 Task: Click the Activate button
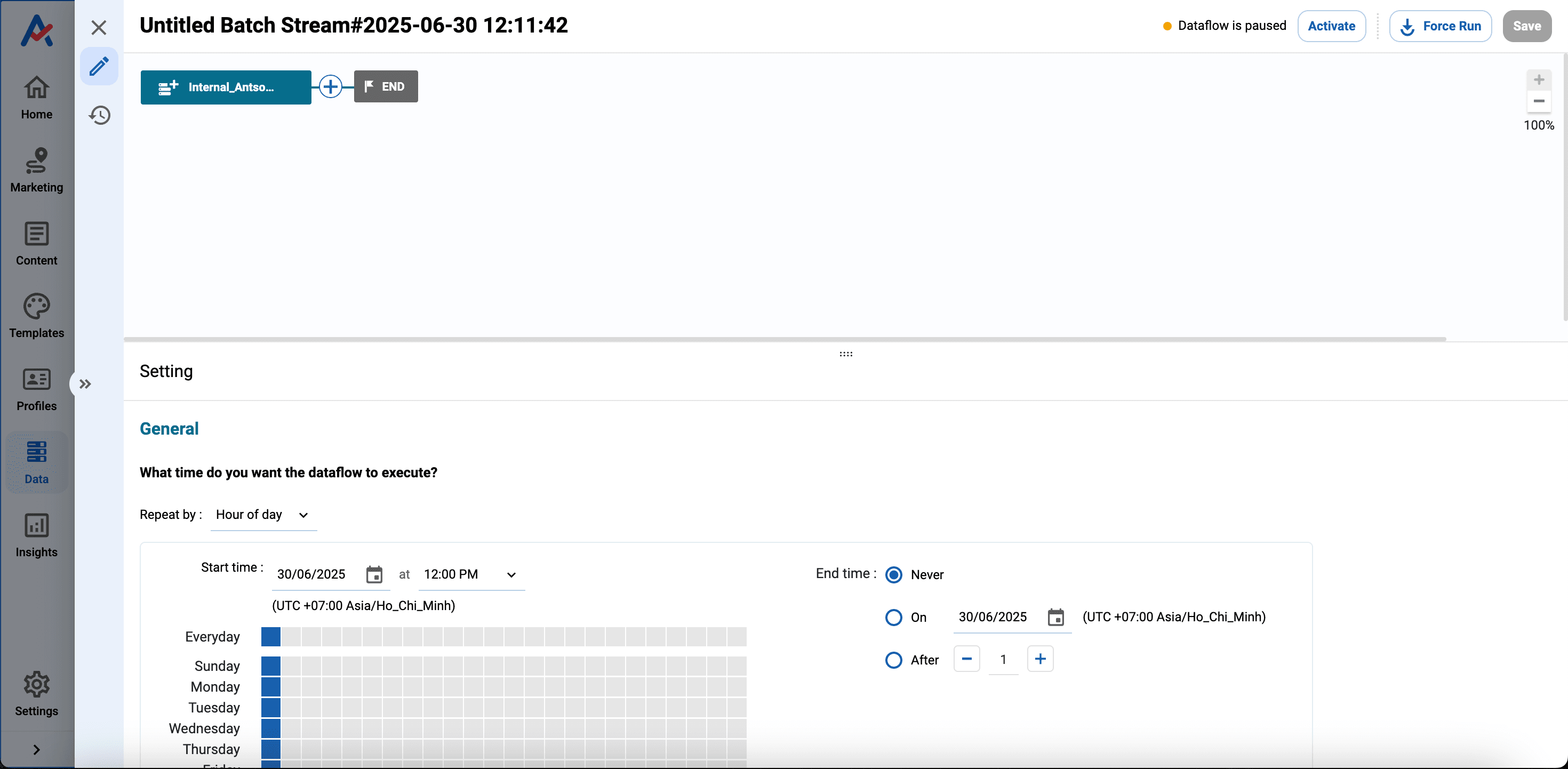[1331, 26]
